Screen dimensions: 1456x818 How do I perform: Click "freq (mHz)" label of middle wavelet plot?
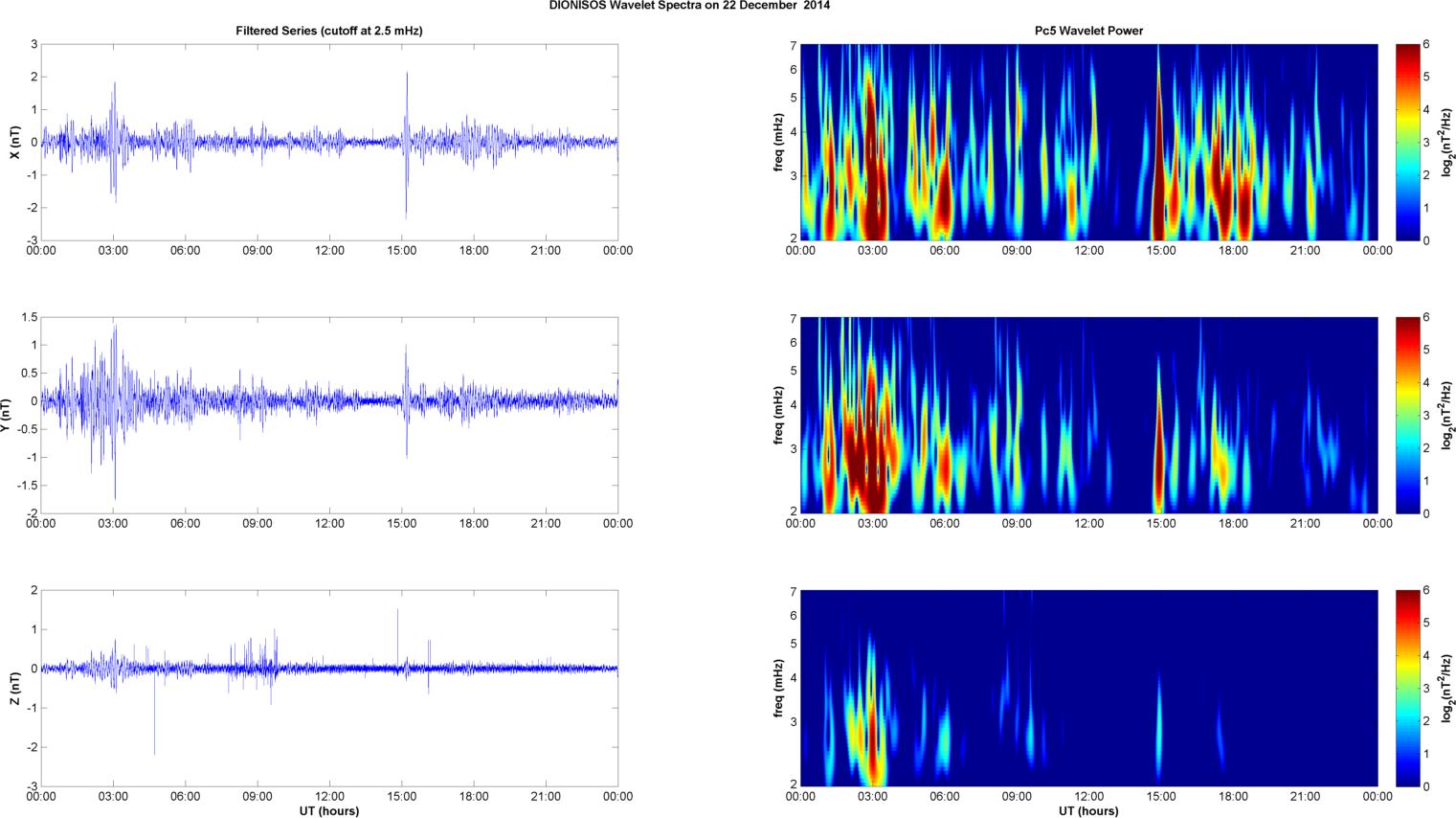click(779, 415)
